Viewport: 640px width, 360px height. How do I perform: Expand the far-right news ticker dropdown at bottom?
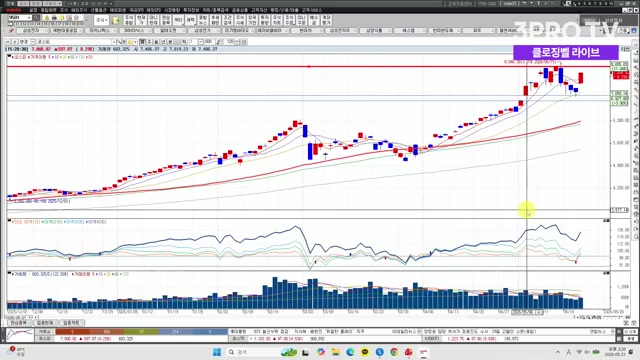[x=613, y=331]
